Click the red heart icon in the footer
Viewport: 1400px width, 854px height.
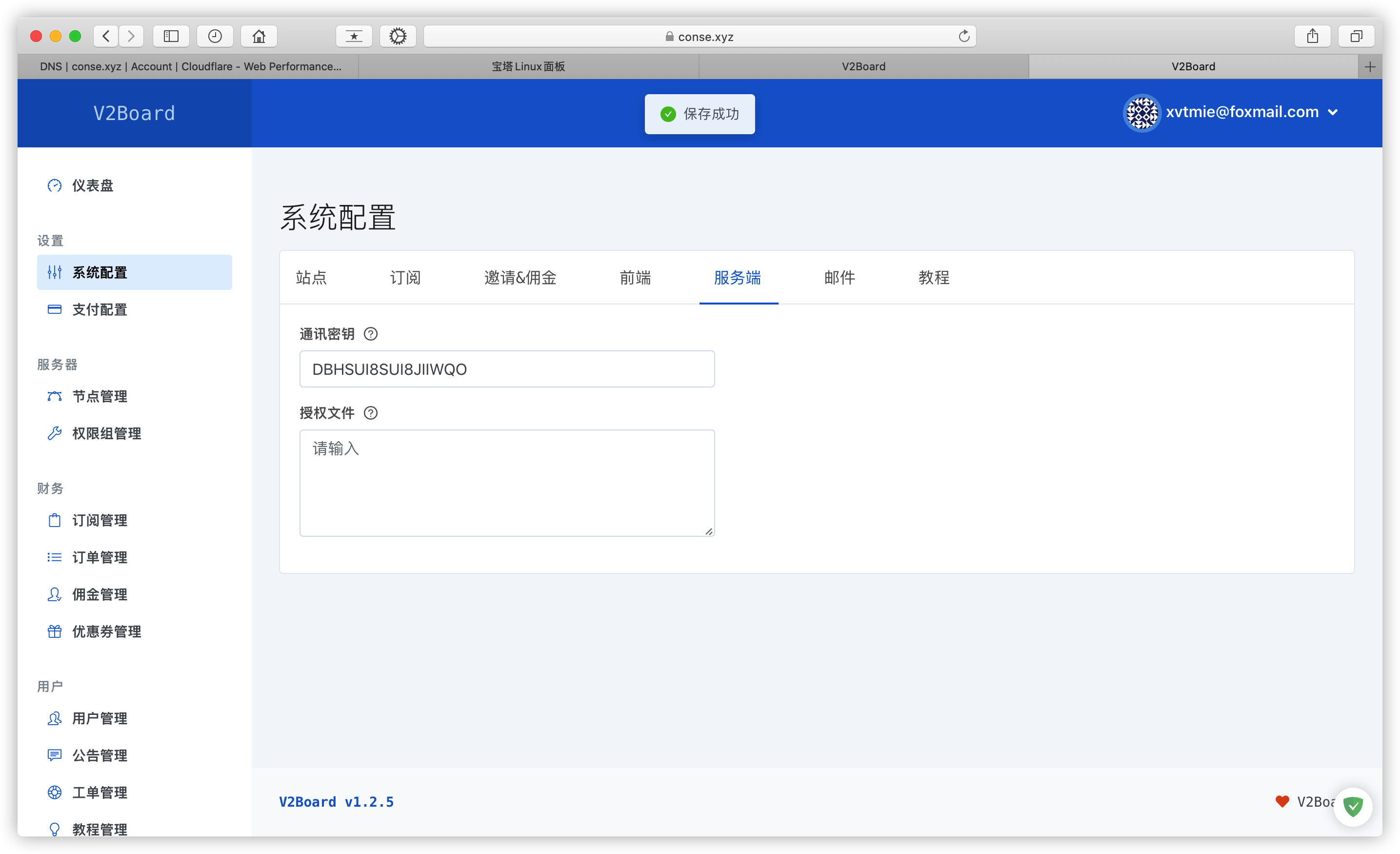tap(1282, 801)
